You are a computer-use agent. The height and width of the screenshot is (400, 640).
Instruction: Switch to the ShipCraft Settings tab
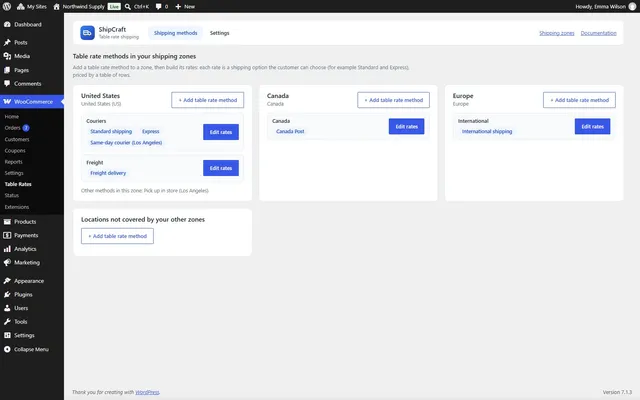(x=220, y=33)
